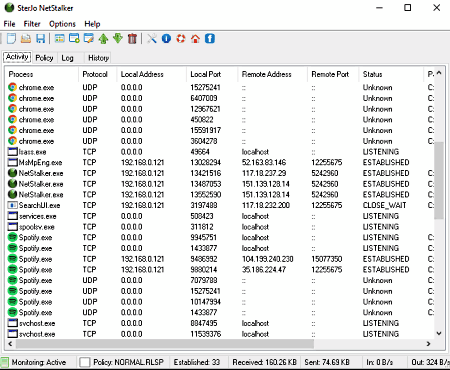Open settings with the crossed tools icon
Viewport: 450px width, 370px height.
tap(152, 39)
